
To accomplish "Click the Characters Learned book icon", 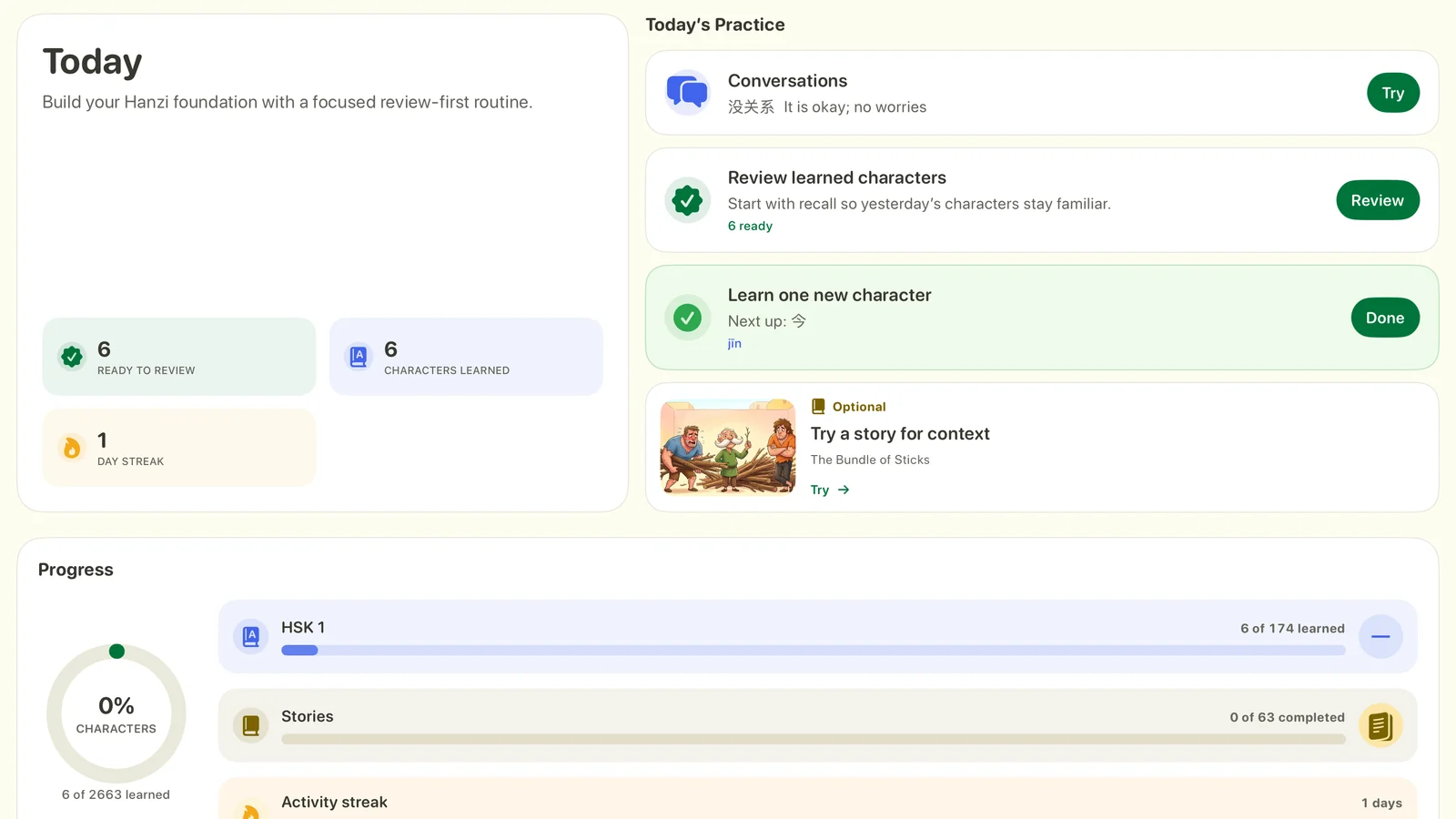I will pyautogui.click(x=359, y=357).
